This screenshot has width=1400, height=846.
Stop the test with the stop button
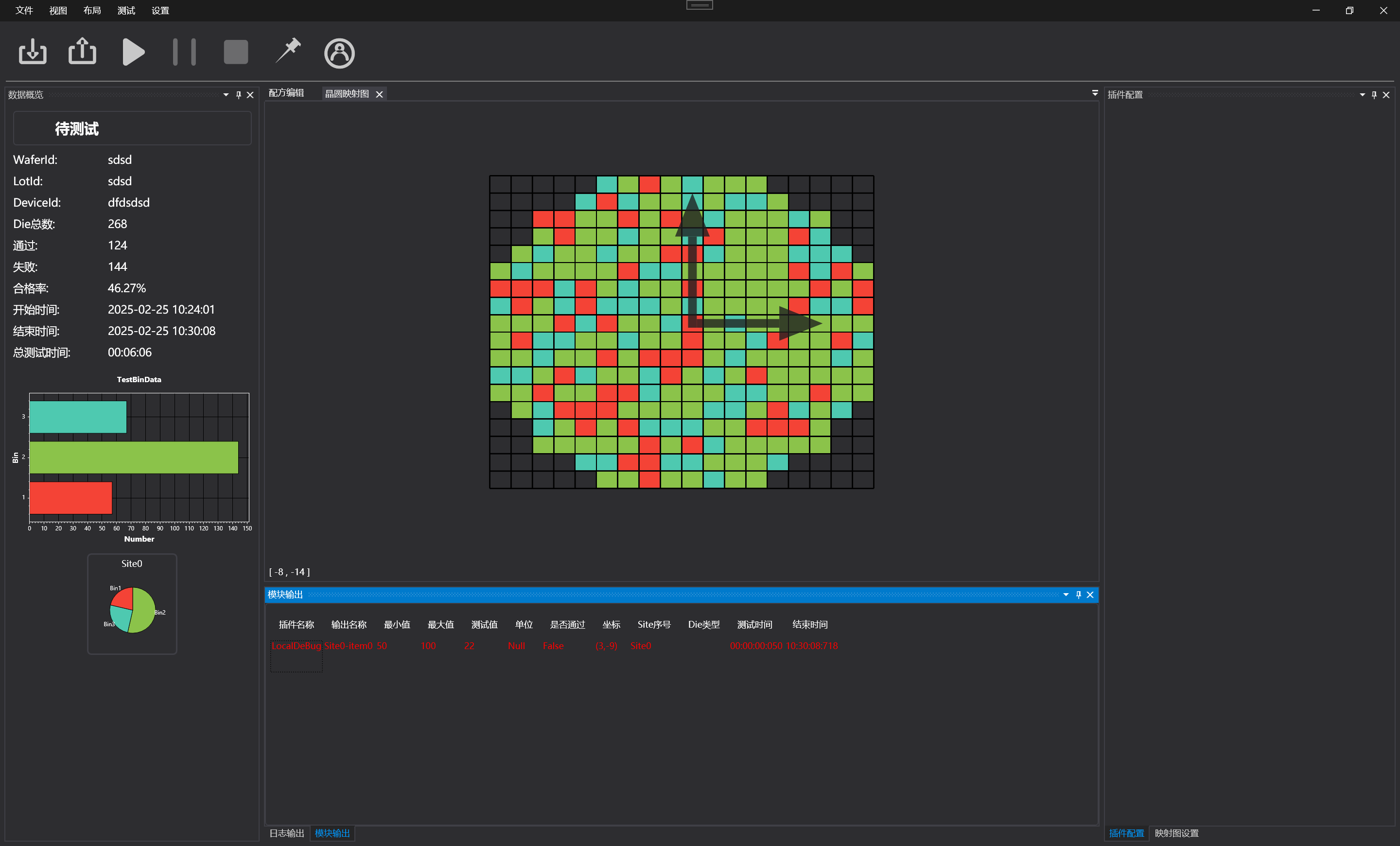pyautogui.click(x=236, y=53)
